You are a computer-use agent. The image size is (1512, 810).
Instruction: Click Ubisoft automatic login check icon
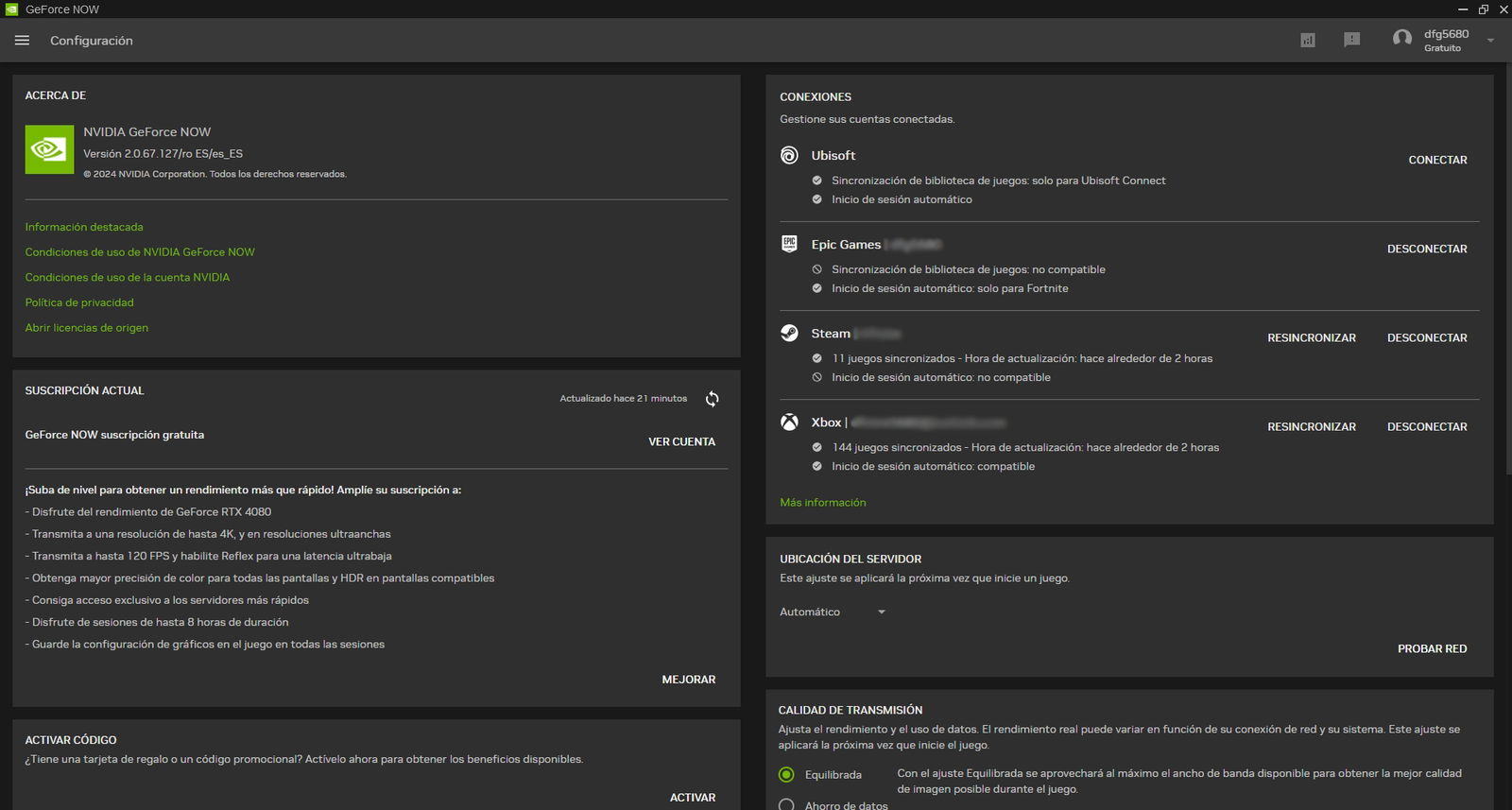[x=817, y=199]
